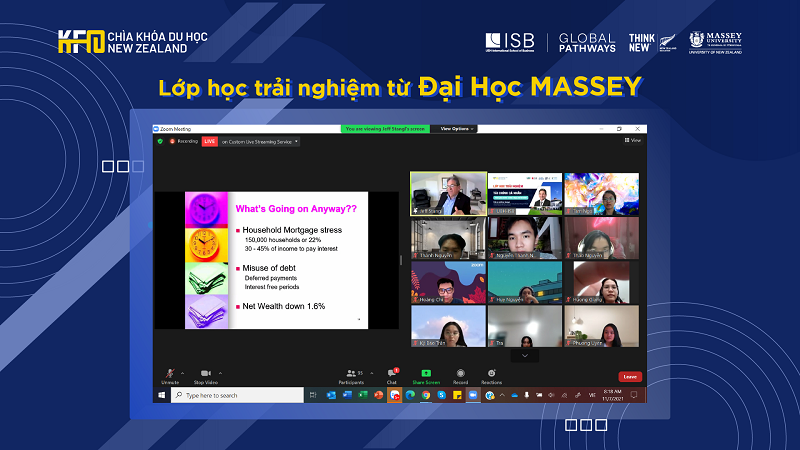Click the red Leave button
The height and width of the screenshot is (450, 800).
tap(630, 377)
